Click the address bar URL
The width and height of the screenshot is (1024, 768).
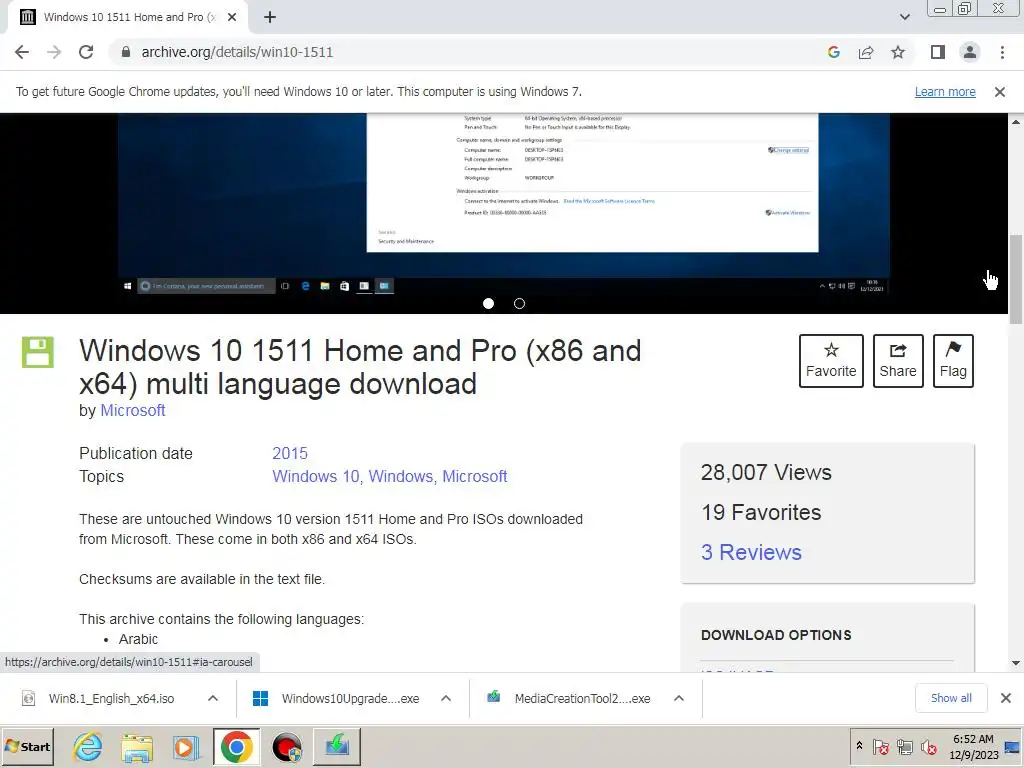[x=237, y=52]
